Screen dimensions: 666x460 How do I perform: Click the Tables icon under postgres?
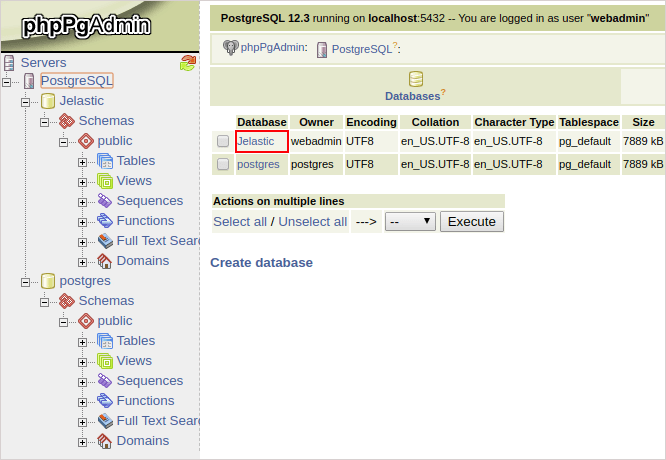click(105, 341)
